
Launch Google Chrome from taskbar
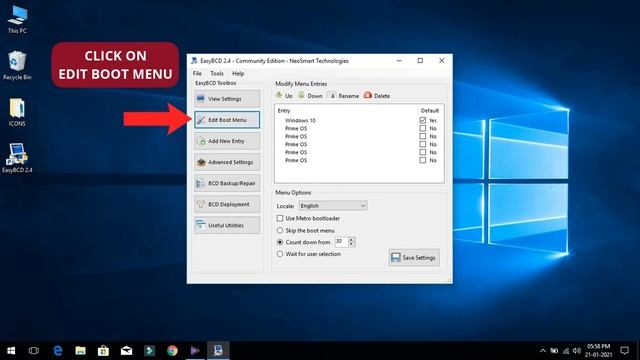click(x=172, y=351)
